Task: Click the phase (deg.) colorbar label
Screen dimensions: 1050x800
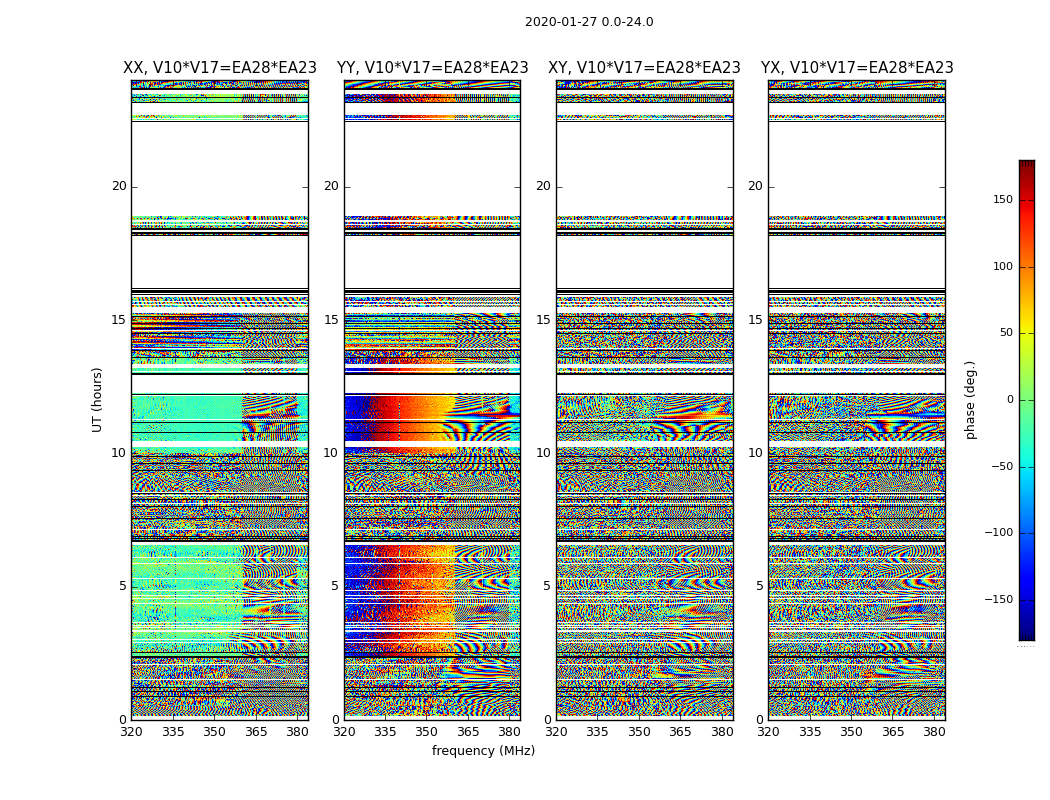Action: click(x=970, y=400)
